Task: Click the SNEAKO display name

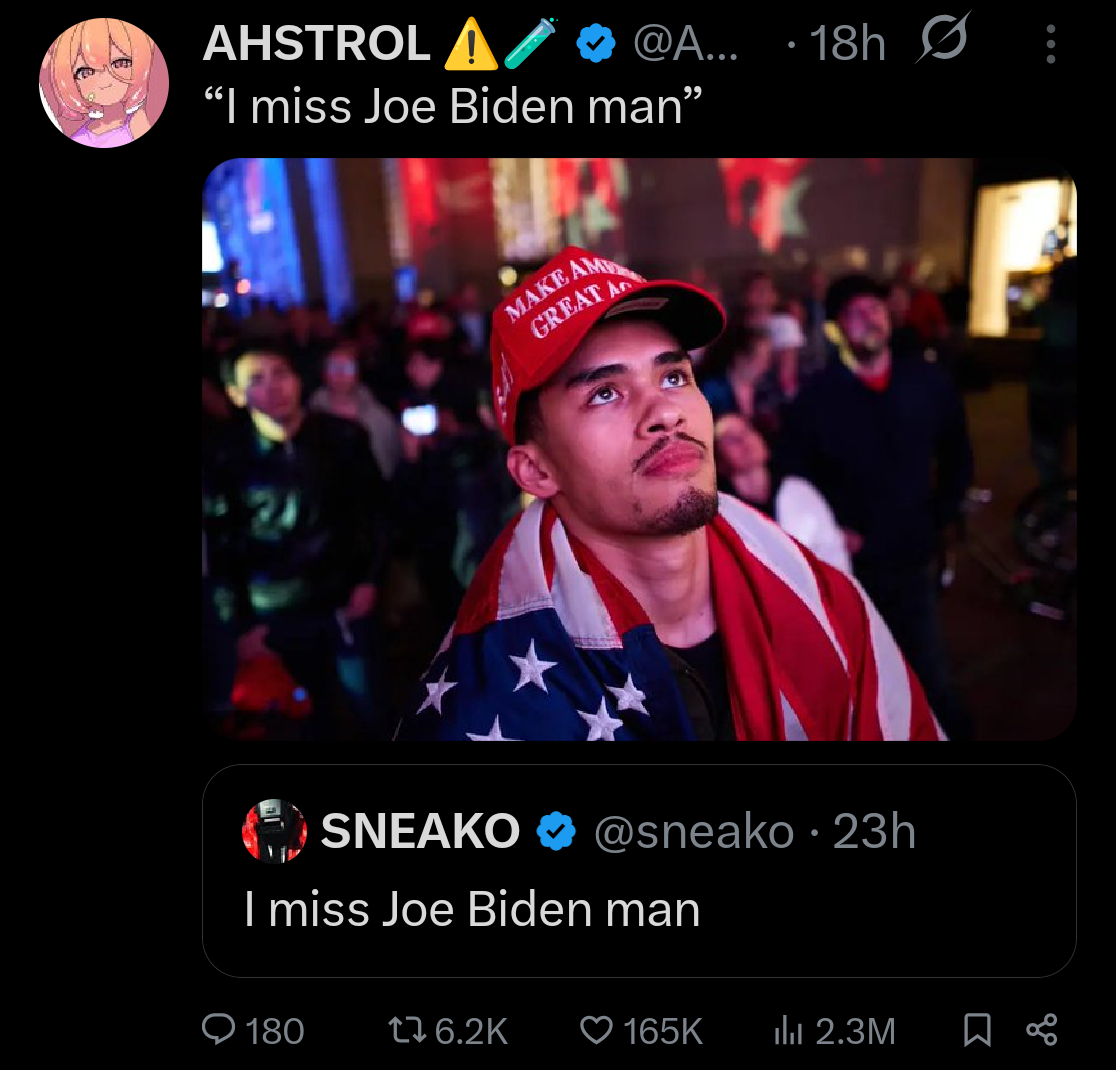Action: point(420,831)
